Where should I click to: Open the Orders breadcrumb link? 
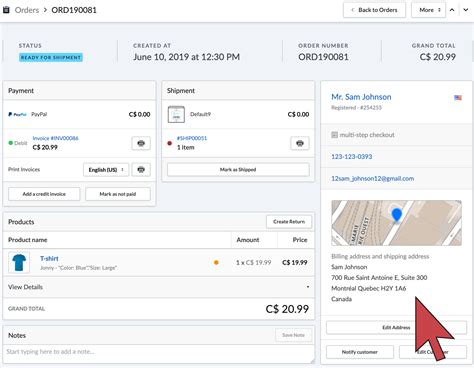coord(27,10)
